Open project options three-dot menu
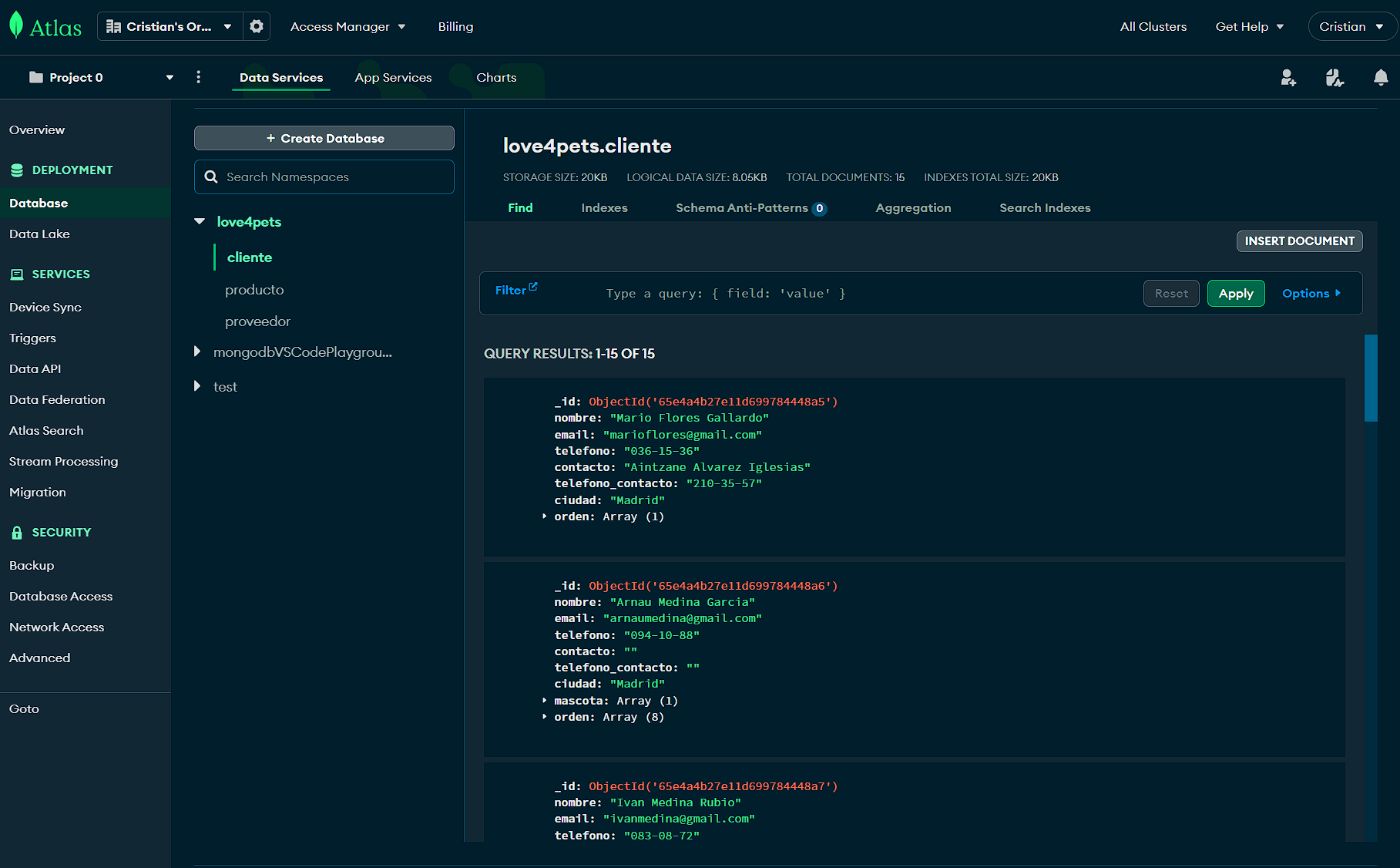The width and height of the screenshot is (1400, 868). click(199, 77)
